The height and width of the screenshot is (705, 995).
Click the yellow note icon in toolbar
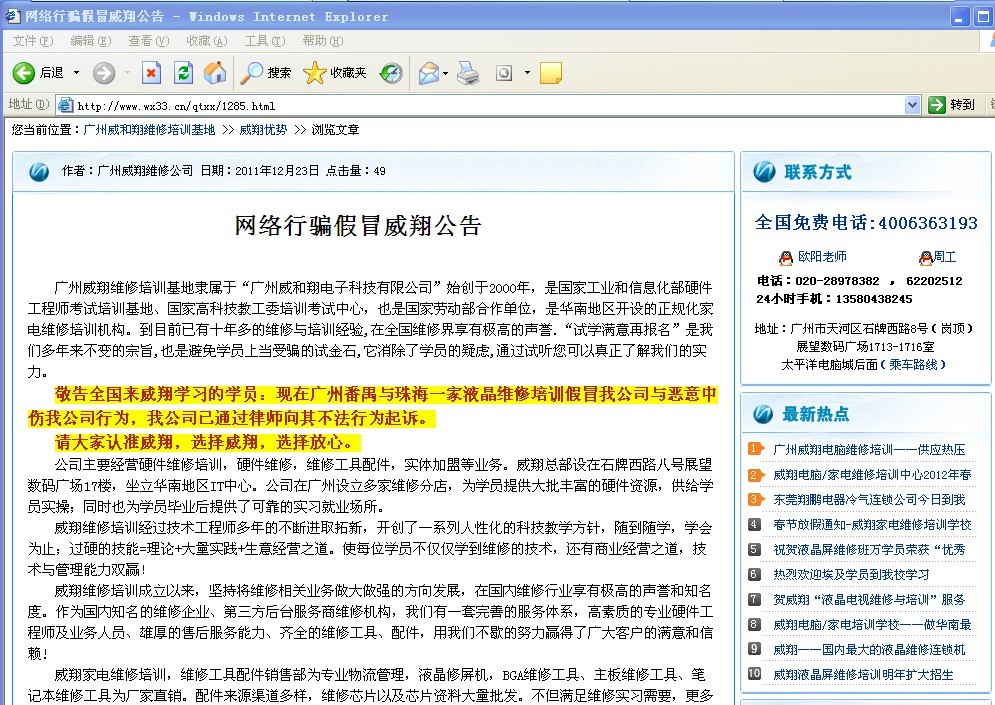550,73
